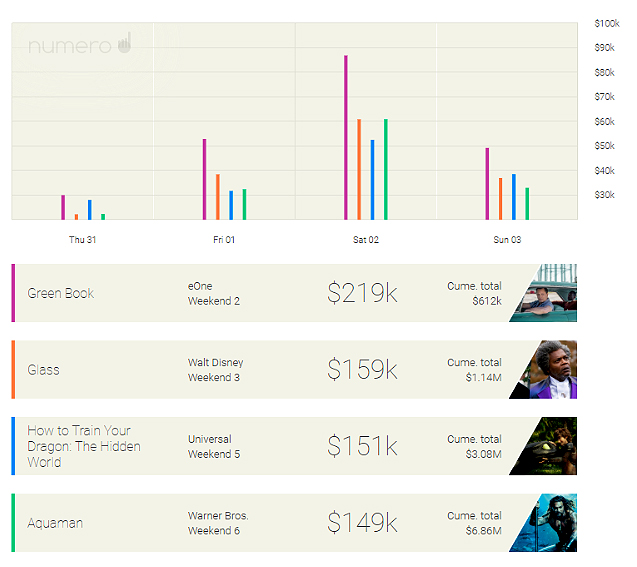Click the magenta Green Book color bar
The image size is (637, 567).
tap(13, 293)
